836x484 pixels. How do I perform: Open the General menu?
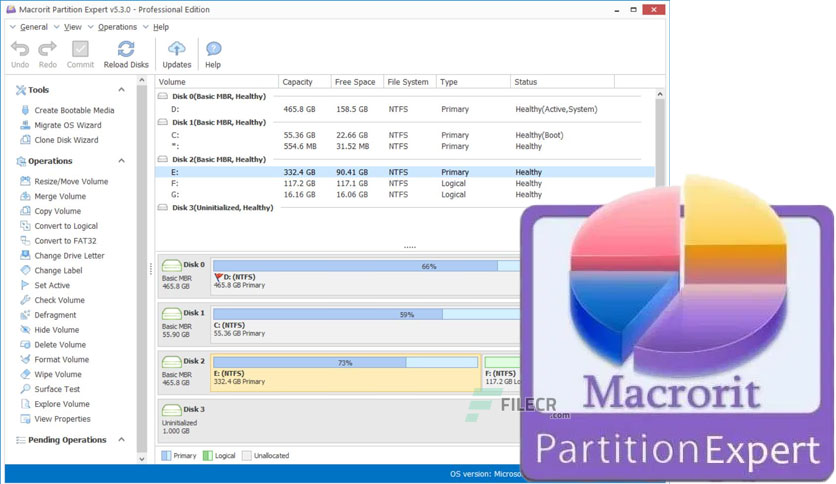(x=34, y=27)
